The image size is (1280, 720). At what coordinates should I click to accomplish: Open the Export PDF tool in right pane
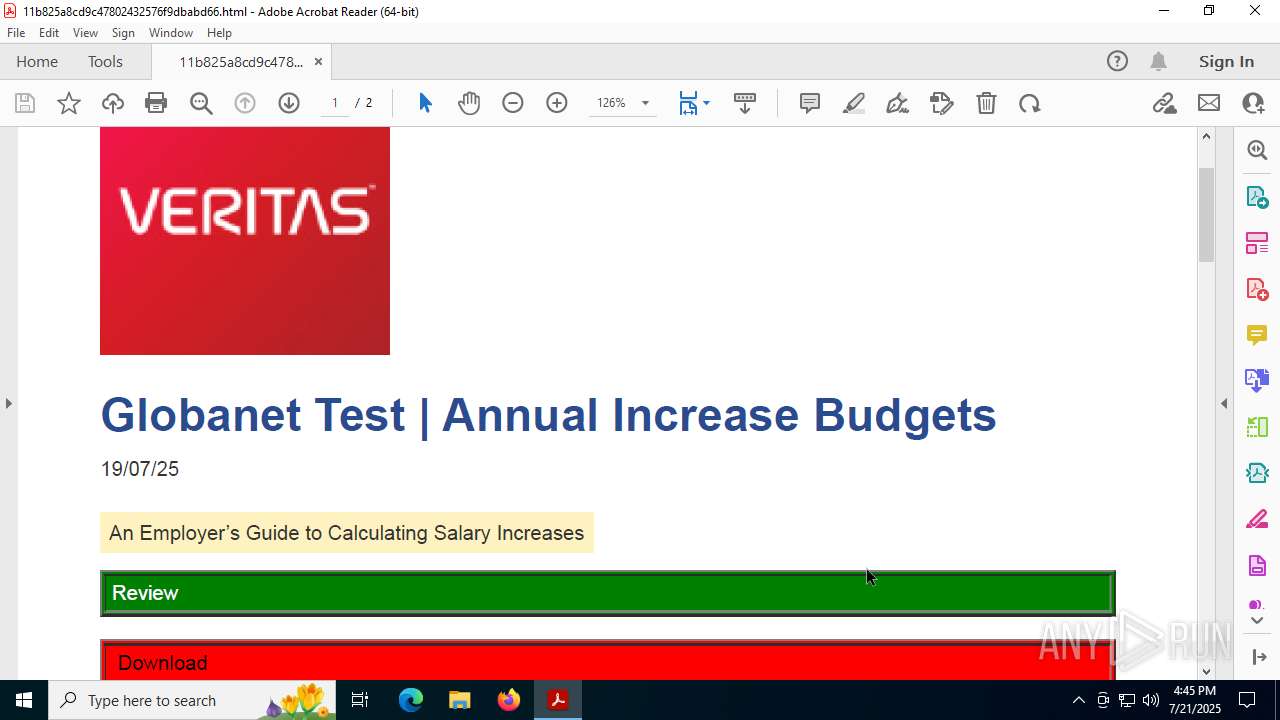[x=1257, y=197]
